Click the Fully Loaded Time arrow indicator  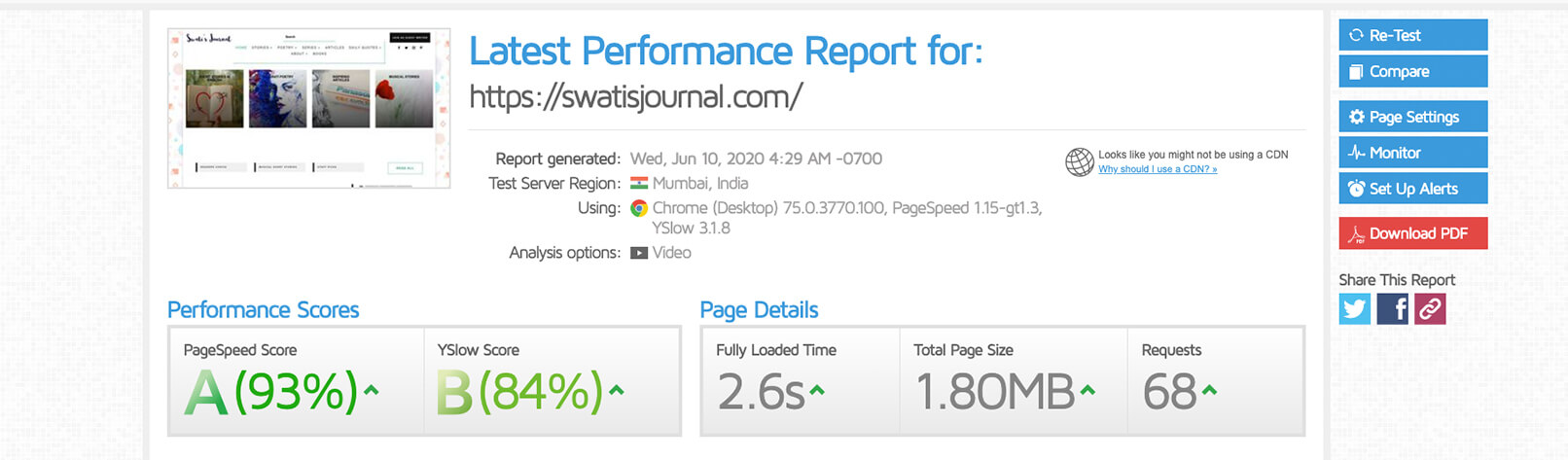point(817,391)
